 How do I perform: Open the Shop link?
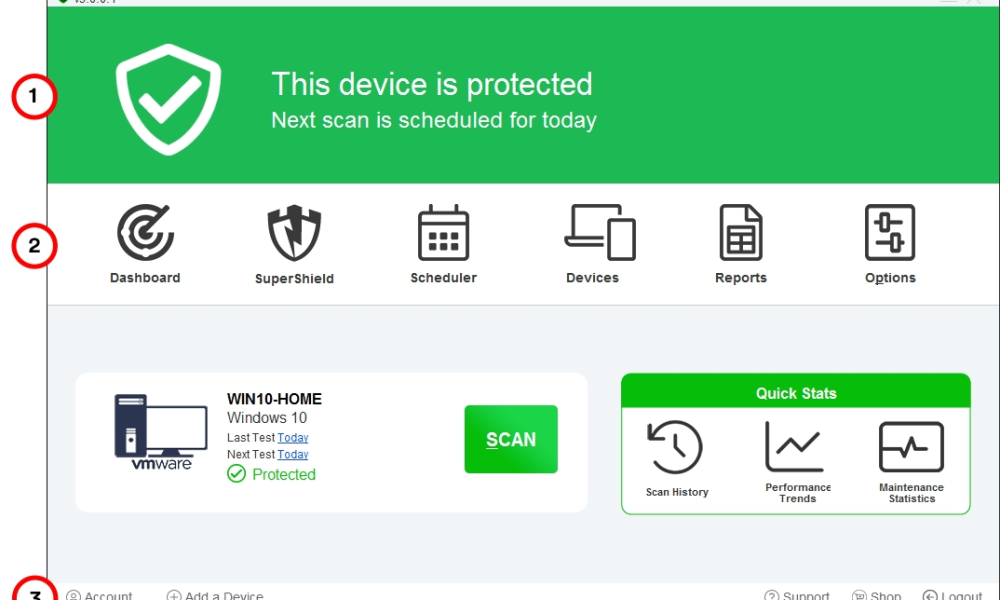877,595
